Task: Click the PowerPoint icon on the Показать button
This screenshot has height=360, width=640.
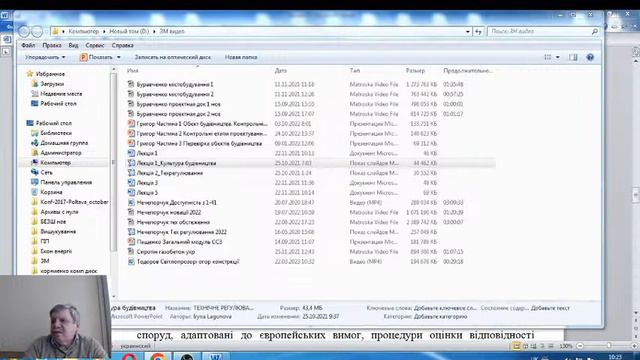Action: tap(84, 57)
